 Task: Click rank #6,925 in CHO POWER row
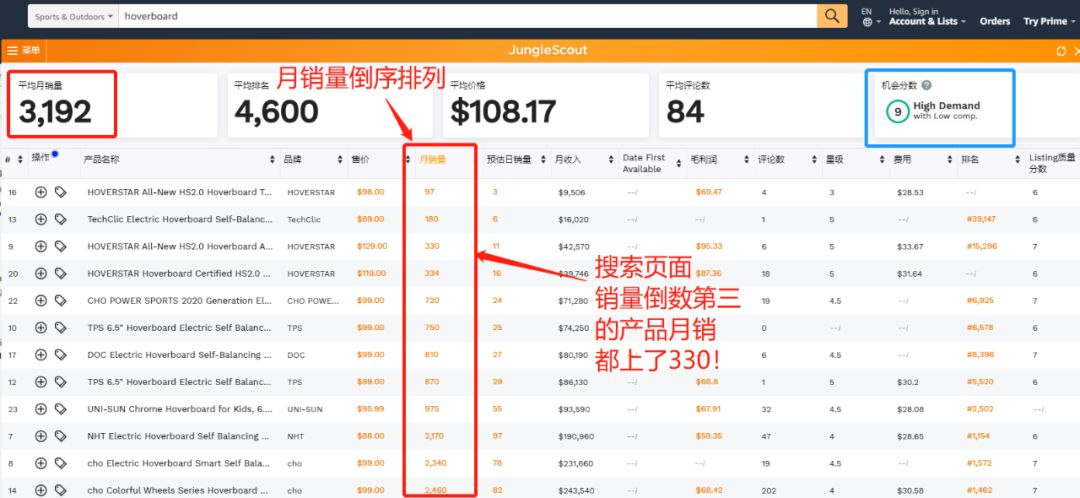[980, 300]
